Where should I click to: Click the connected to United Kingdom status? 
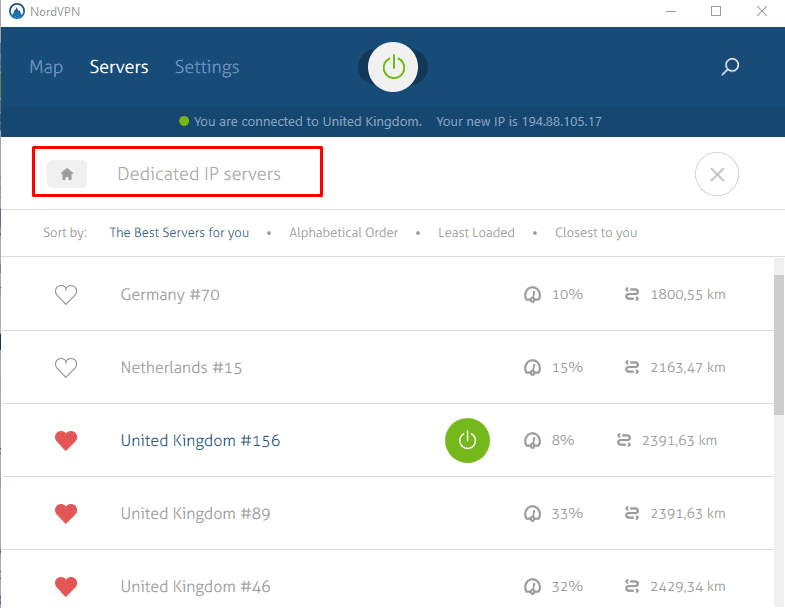(x=308, y=122)
